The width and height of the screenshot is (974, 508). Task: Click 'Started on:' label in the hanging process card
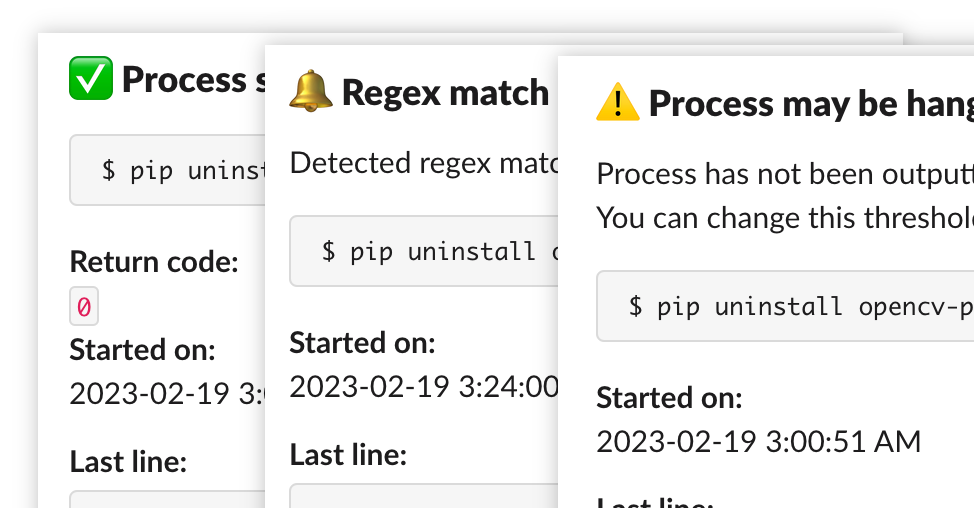click(x=669, y=397)
